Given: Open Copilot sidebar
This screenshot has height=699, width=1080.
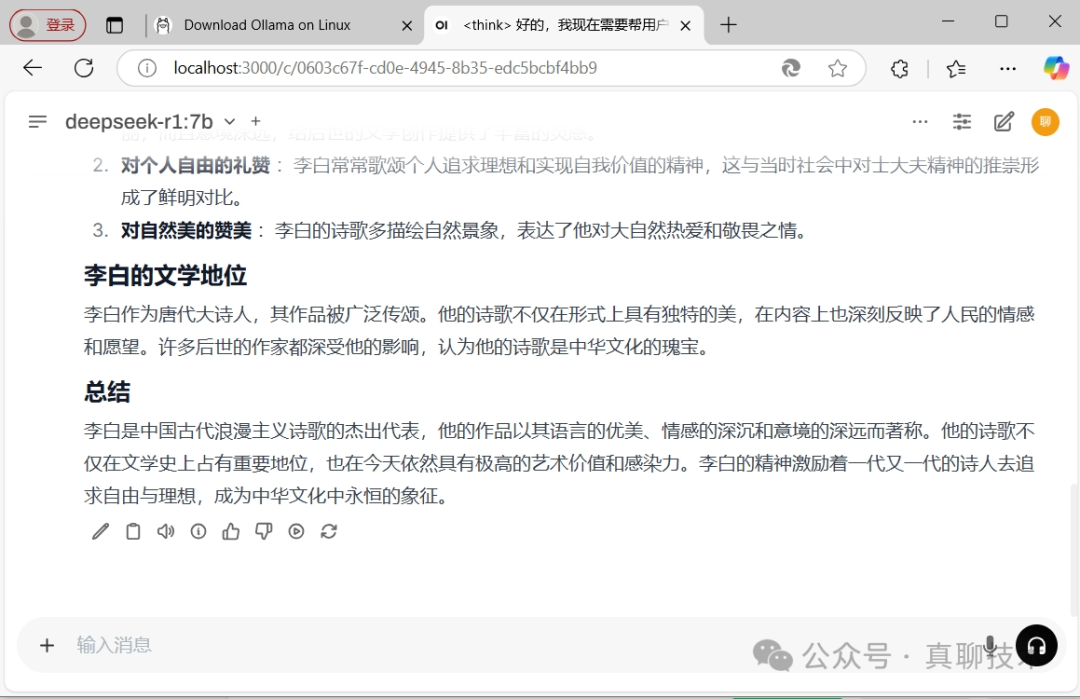Looking at the screenshot, I should [x=1055, y=68].
